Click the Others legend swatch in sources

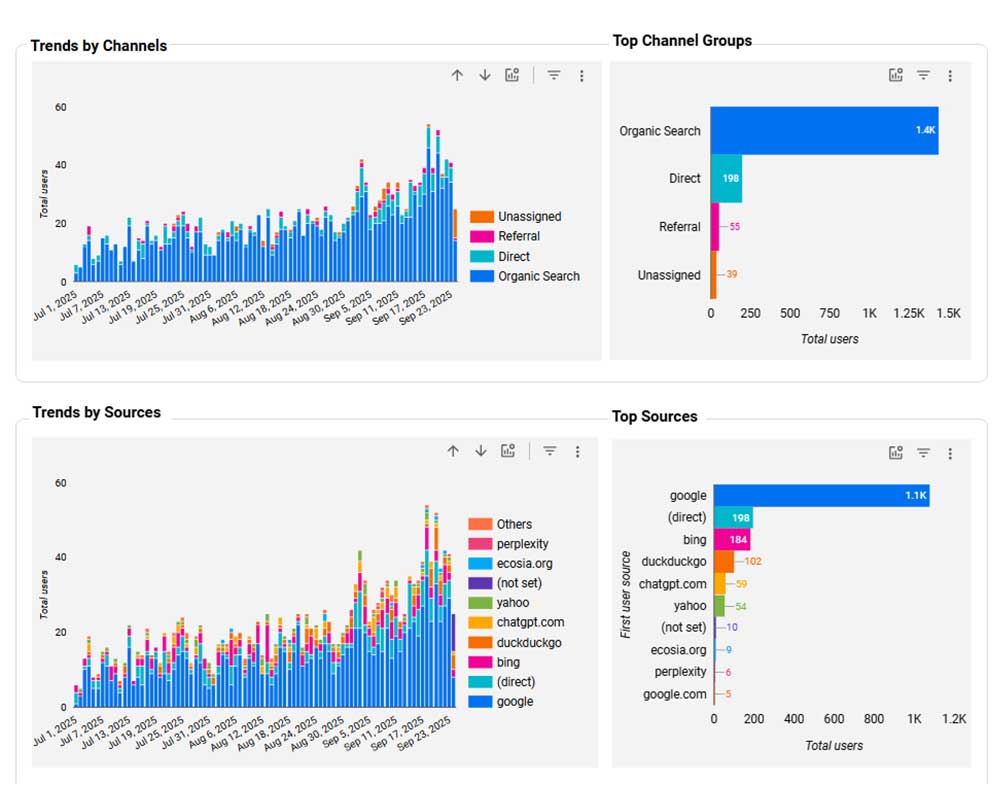point(480,524)
